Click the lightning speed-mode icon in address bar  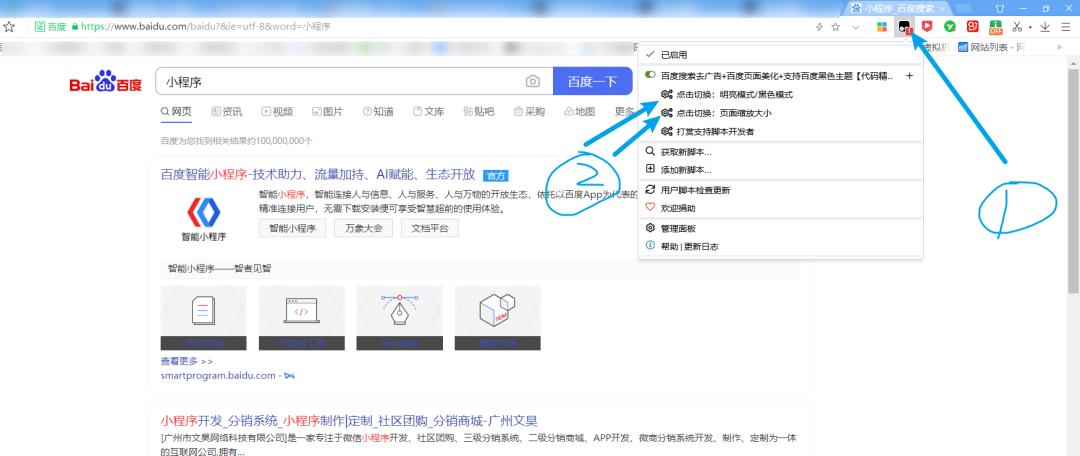pos(819,27)
